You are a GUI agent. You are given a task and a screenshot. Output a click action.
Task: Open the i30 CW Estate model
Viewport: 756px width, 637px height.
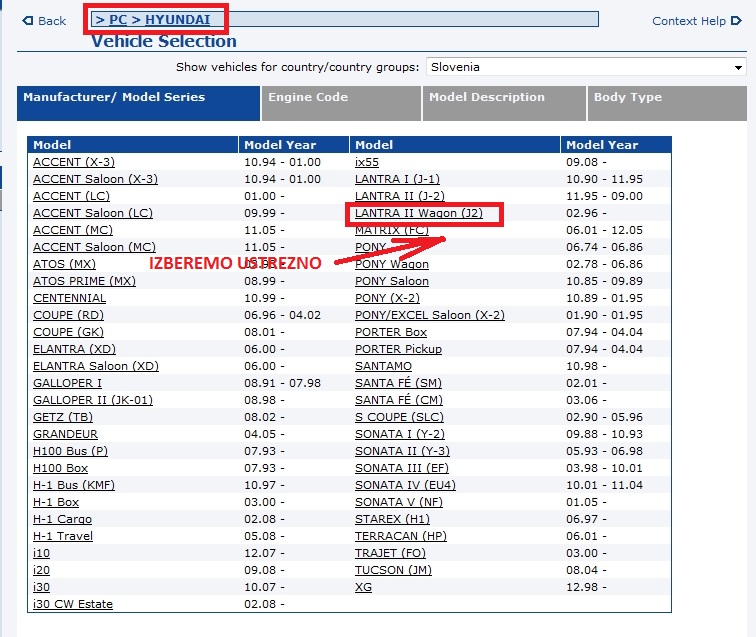(x=73, y=604)
